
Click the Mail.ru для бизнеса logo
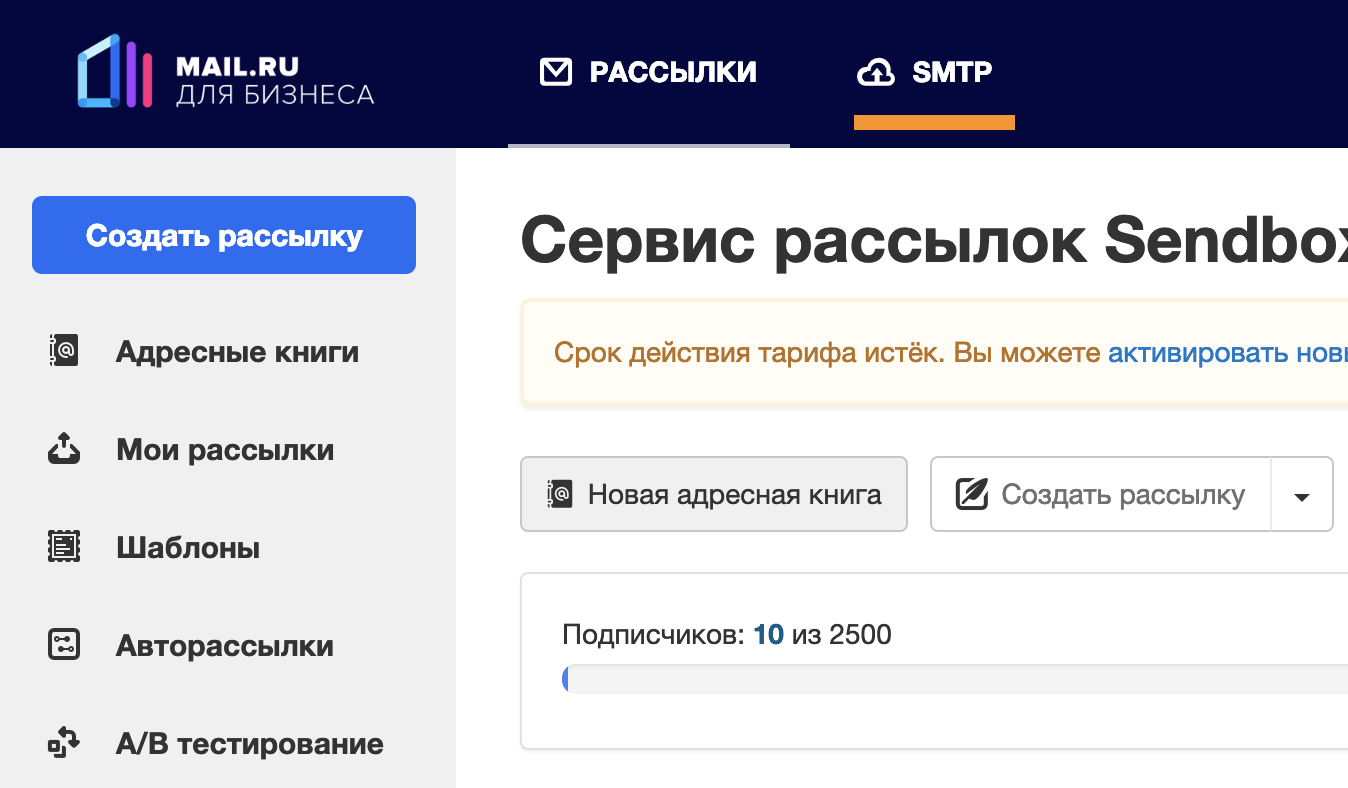click(226, 72)
